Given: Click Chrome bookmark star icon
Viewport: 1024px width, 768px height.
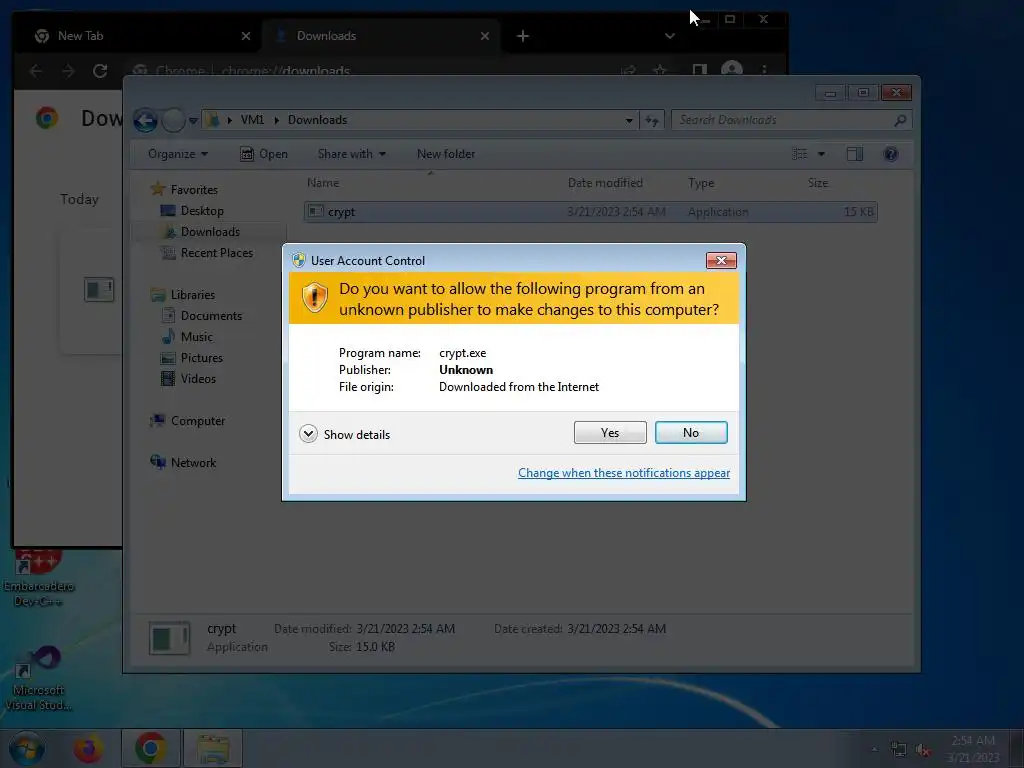Looking at the screenshot, I should [x=660, y=70].
